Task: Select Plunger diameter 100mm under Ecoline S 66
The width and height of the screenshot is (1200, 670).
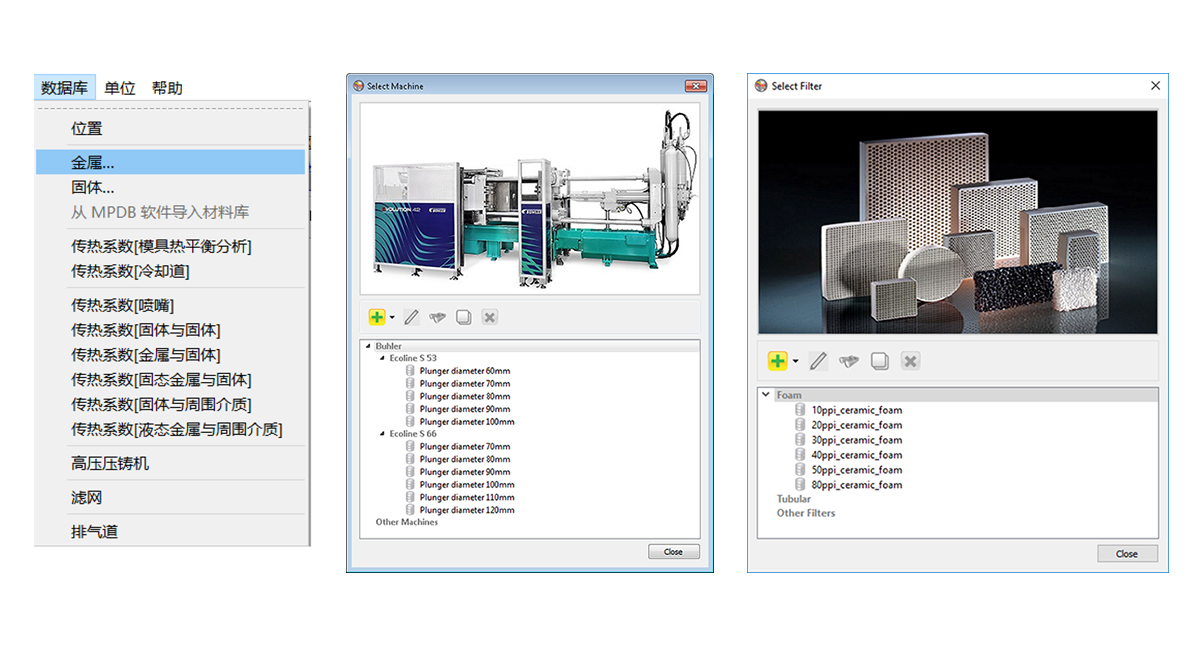Action: 467,485
